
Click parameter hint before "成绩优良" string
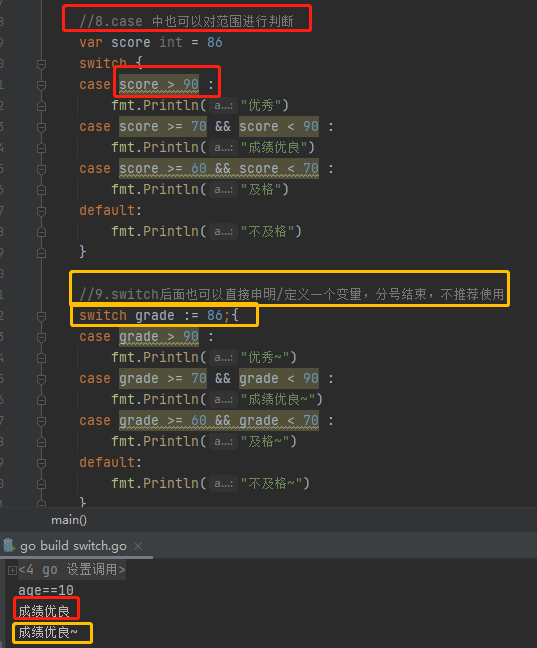pyautogui.click(x=223, y=148)
